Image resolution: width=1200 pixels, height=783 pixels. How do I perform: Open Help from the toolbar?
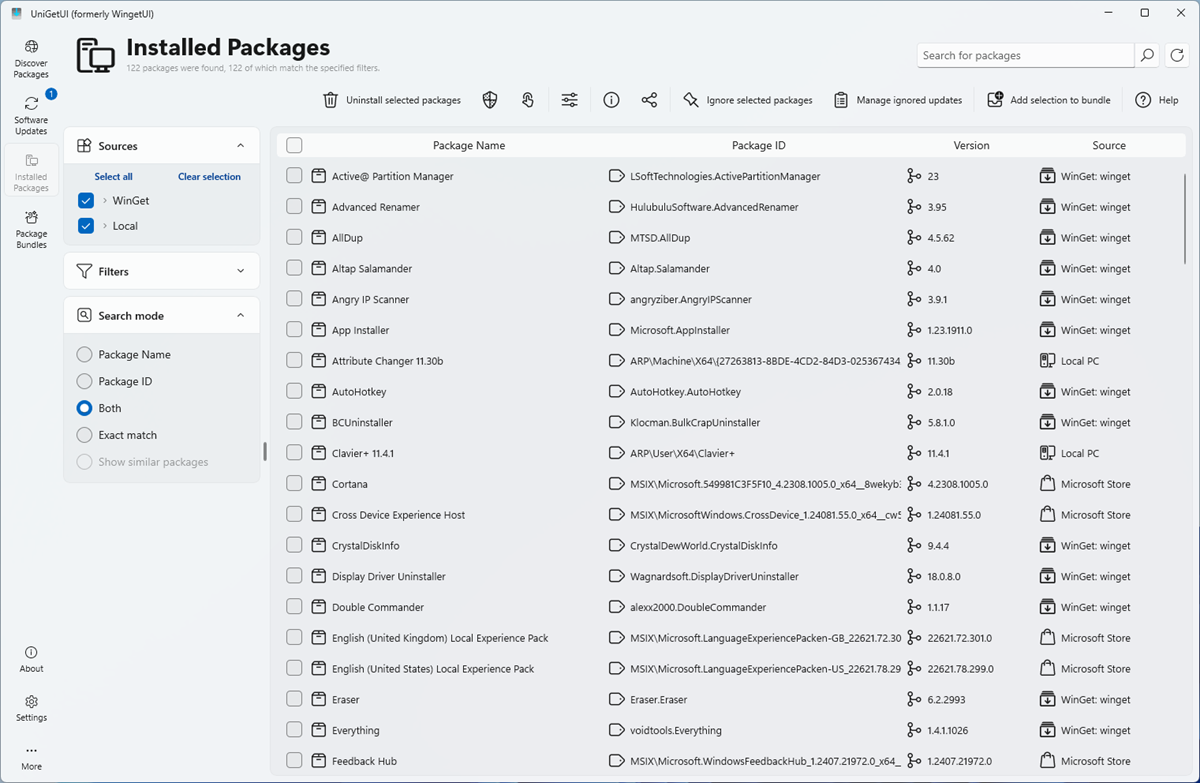(x=1157, y=100)
